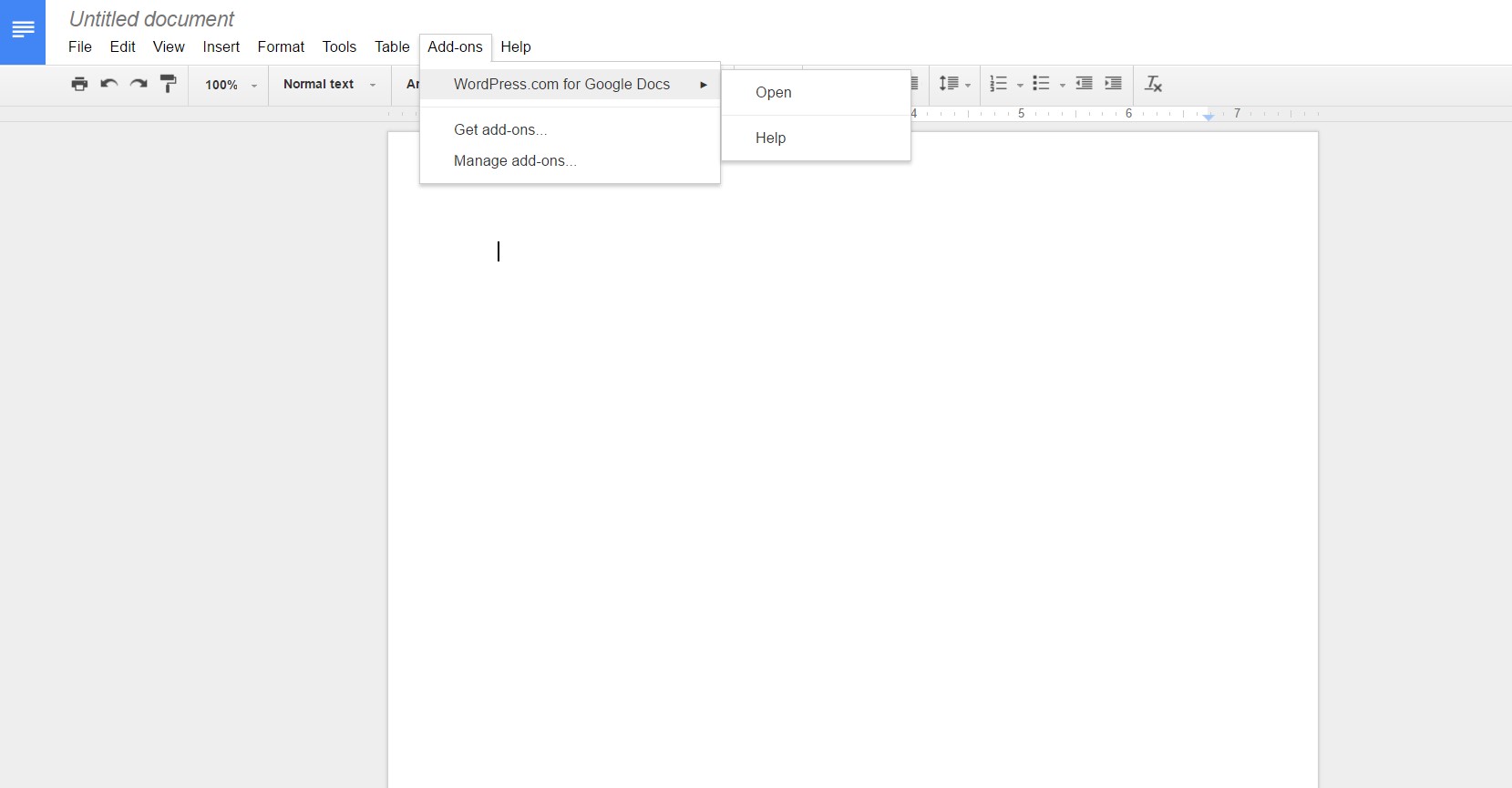Click the Numbered list icon
Image resolution: width=1512 pixels, height=788 pixels.
click(999, 84)
